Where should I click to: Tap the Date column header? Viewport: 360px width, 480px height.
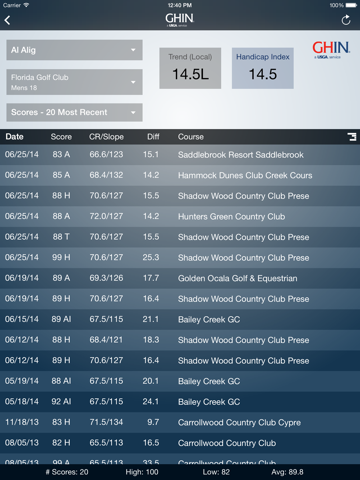14,137
